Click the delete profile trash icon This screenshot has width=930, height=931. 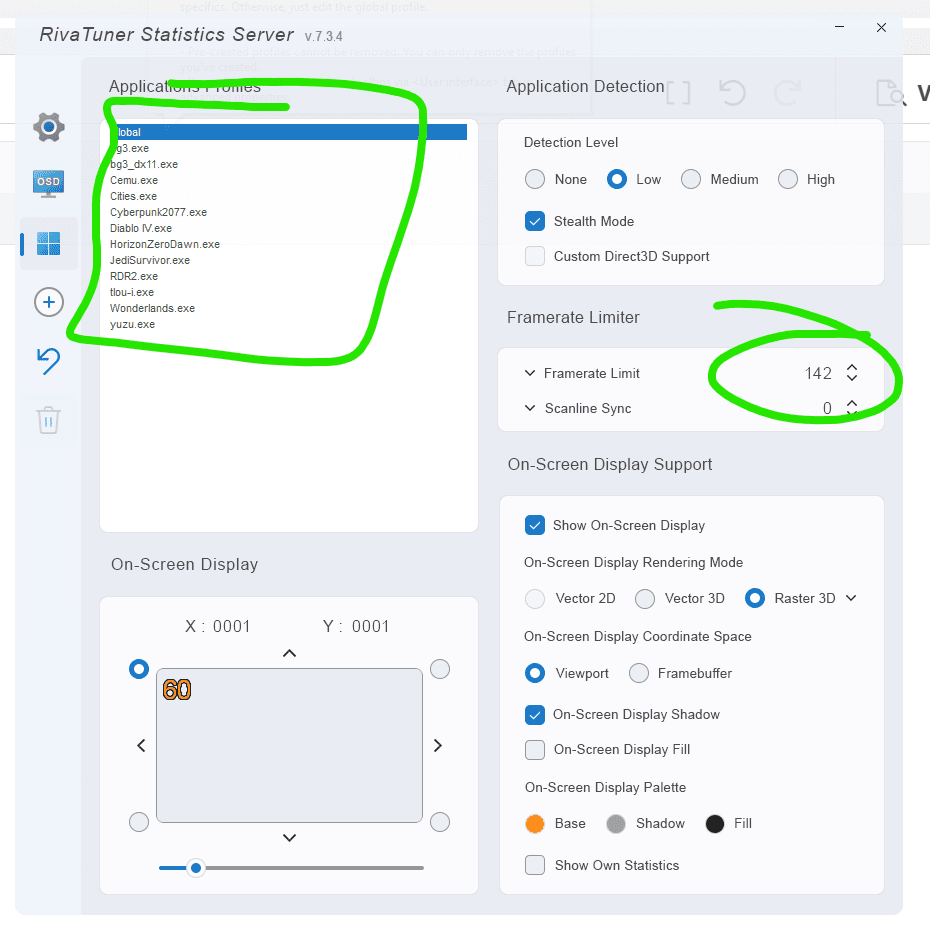[49, 420]
